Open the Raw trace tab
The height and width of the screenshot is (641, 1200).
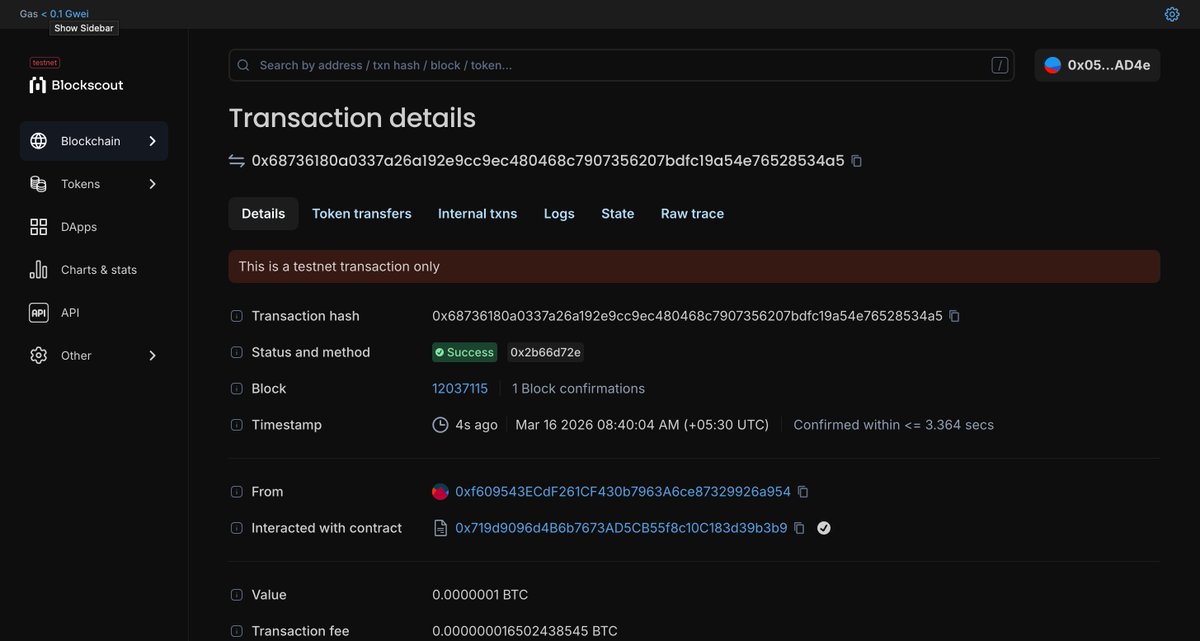click(x=692, y=214)
